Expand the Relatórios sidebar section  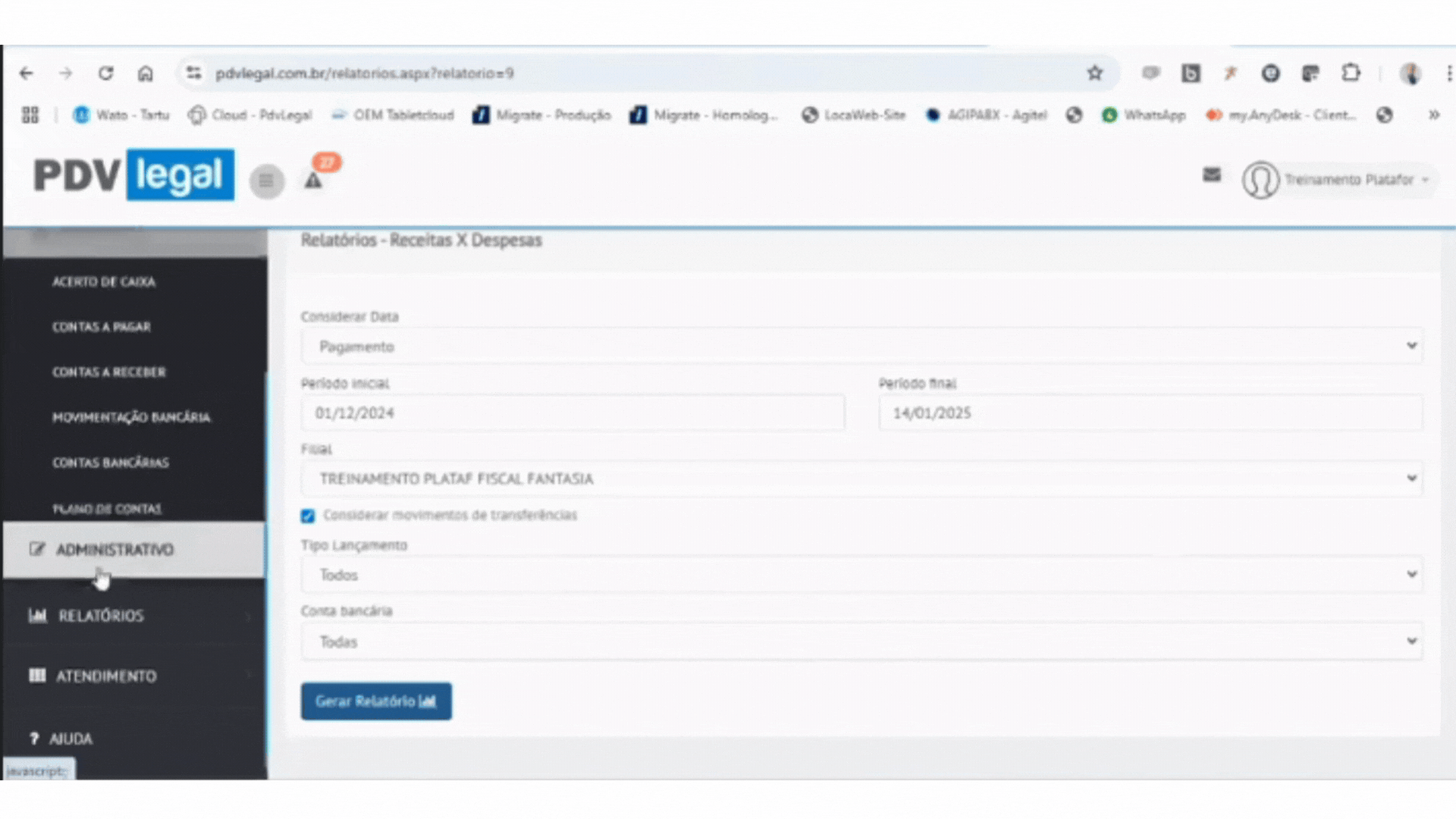click(x=101, y=616)
